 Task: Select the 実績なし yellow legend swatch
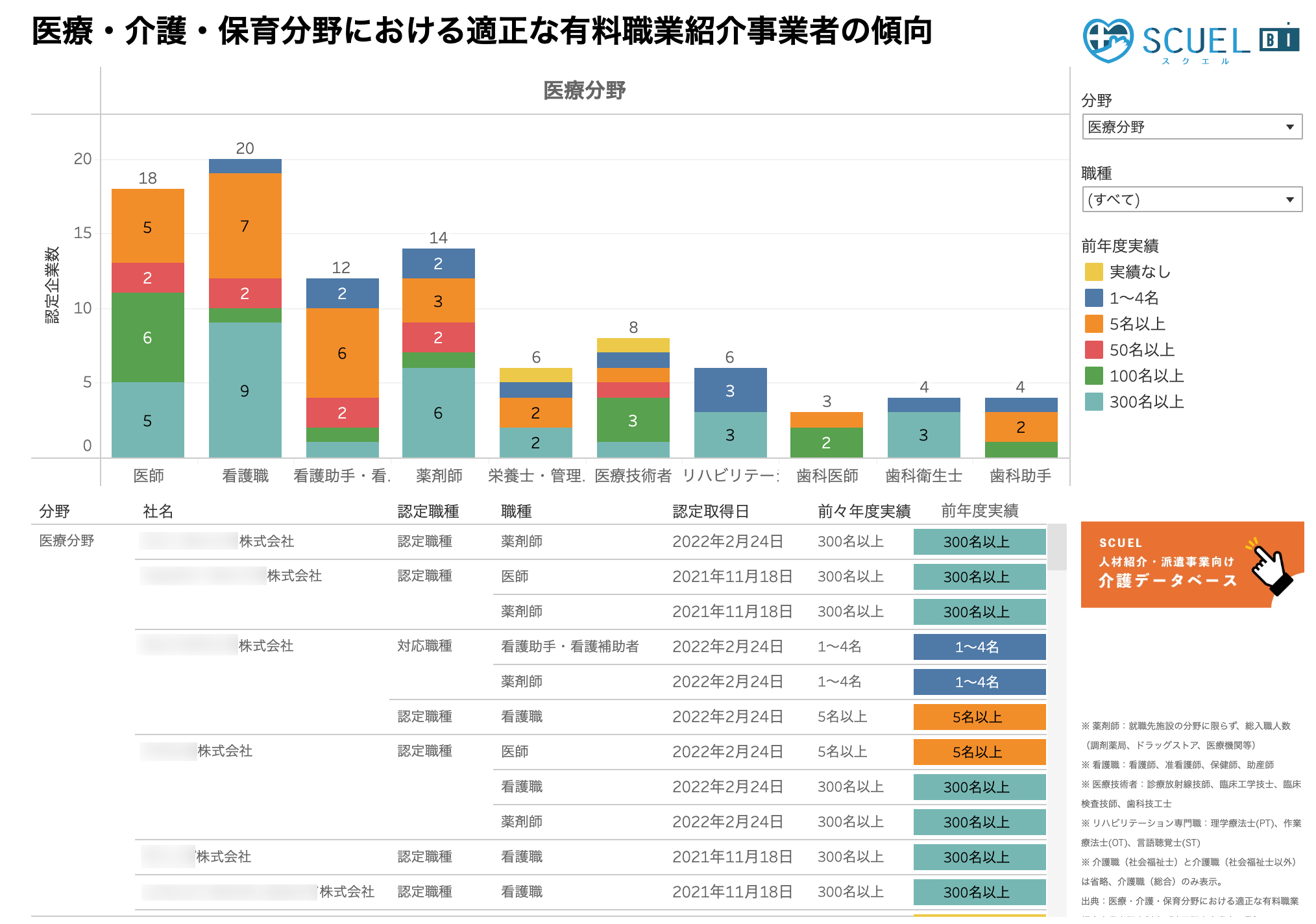1094,272
